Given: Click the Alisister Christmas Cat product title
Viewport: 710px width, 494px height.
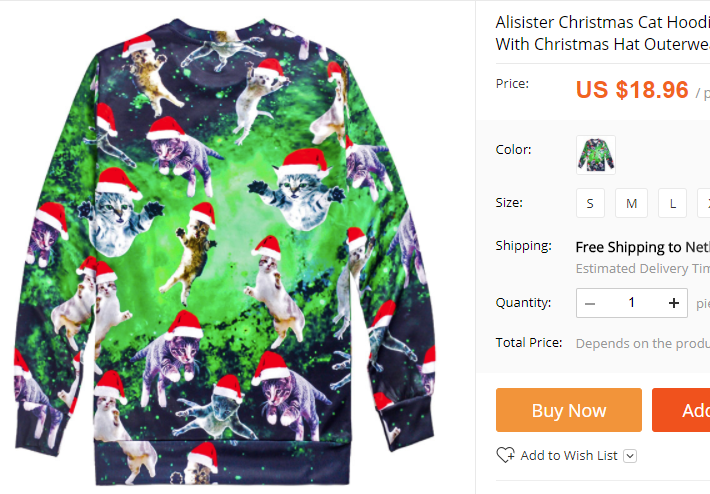Looking at the screenshot, I should (x=603, y=33).
